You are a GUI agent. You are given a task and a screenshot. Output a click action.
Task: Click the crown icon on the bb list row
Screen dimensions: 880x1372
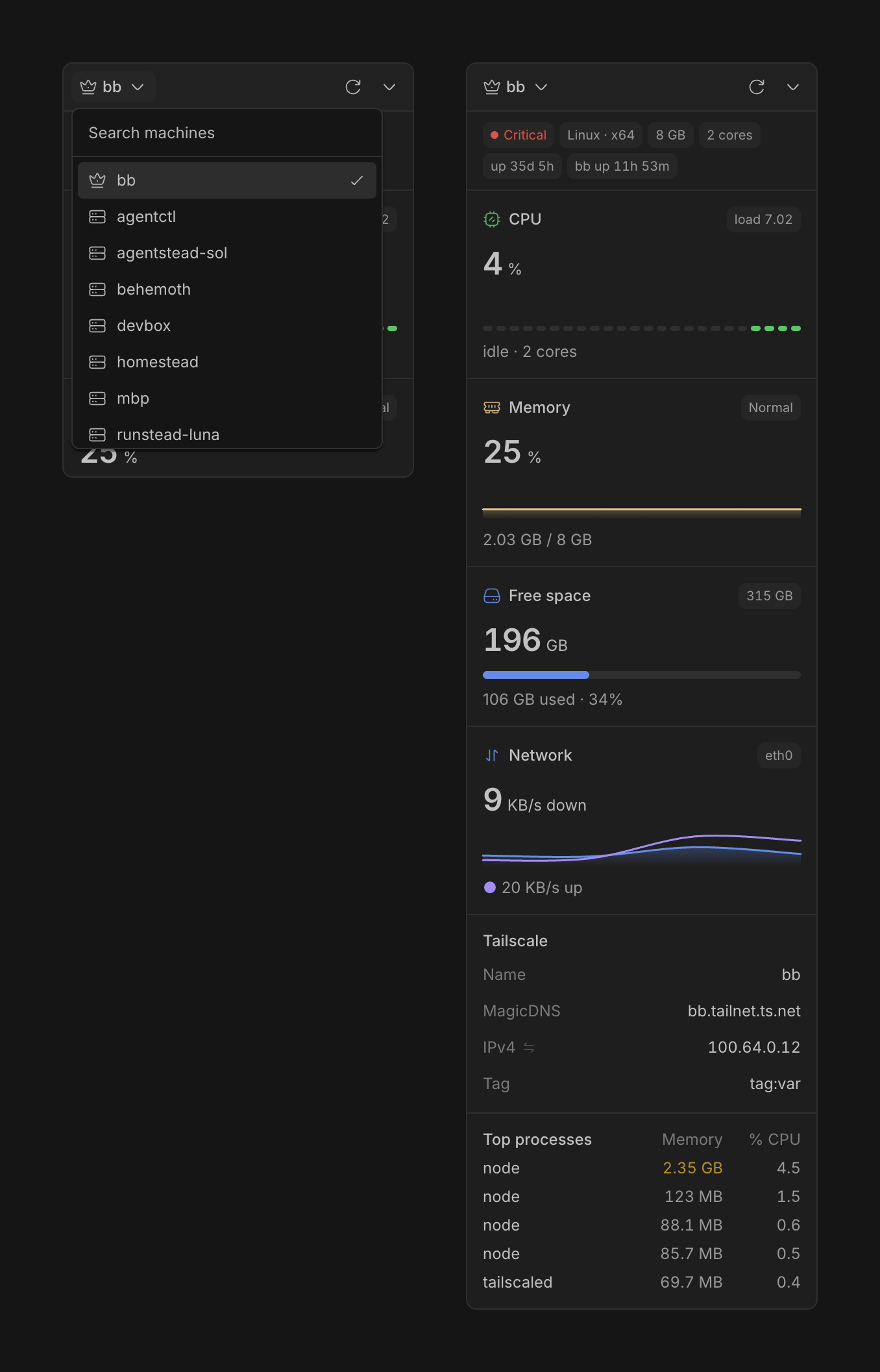click(97, 180)
